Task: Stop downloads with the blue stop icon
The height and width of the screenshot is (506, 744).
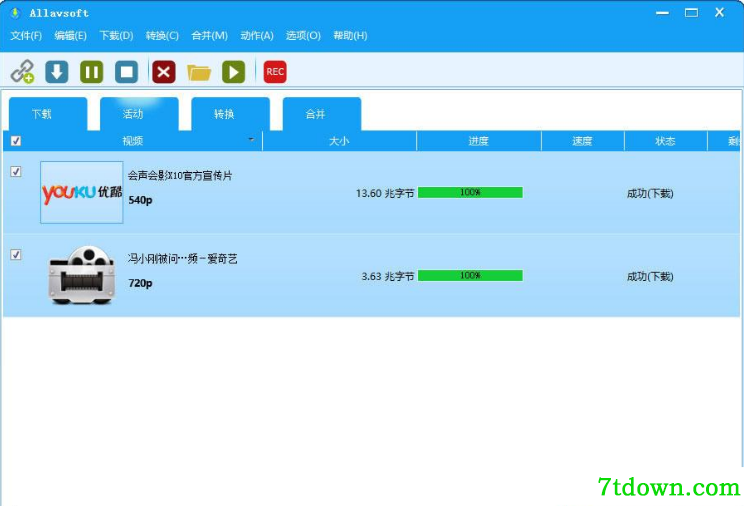Action: 127,72
